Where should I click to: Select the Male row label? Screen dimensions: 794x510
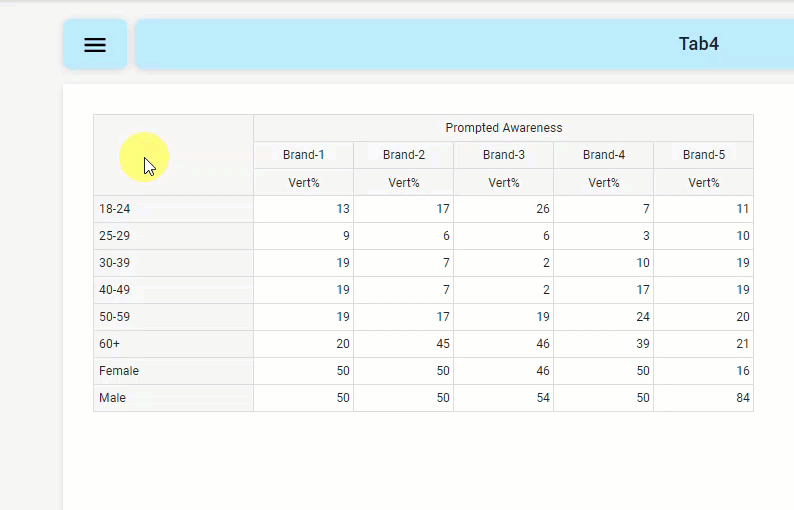pos(112,398)
